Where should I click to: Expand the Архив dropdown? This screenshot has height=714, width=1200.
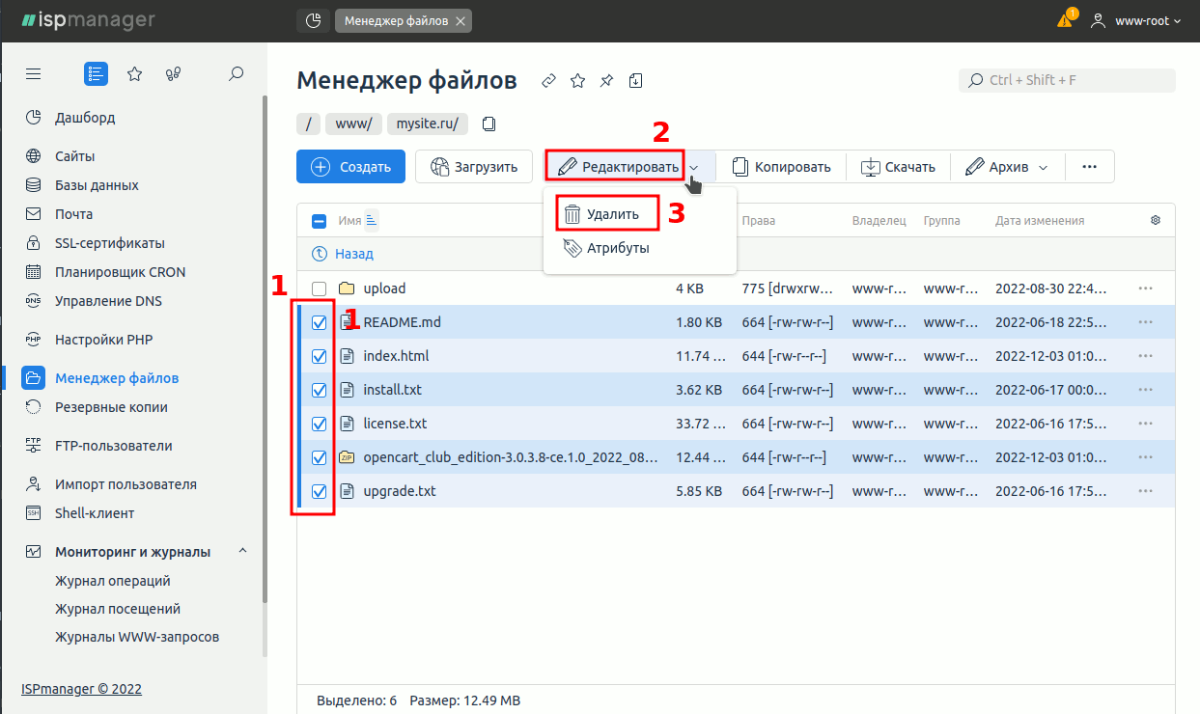click(x=1006, y=167)
